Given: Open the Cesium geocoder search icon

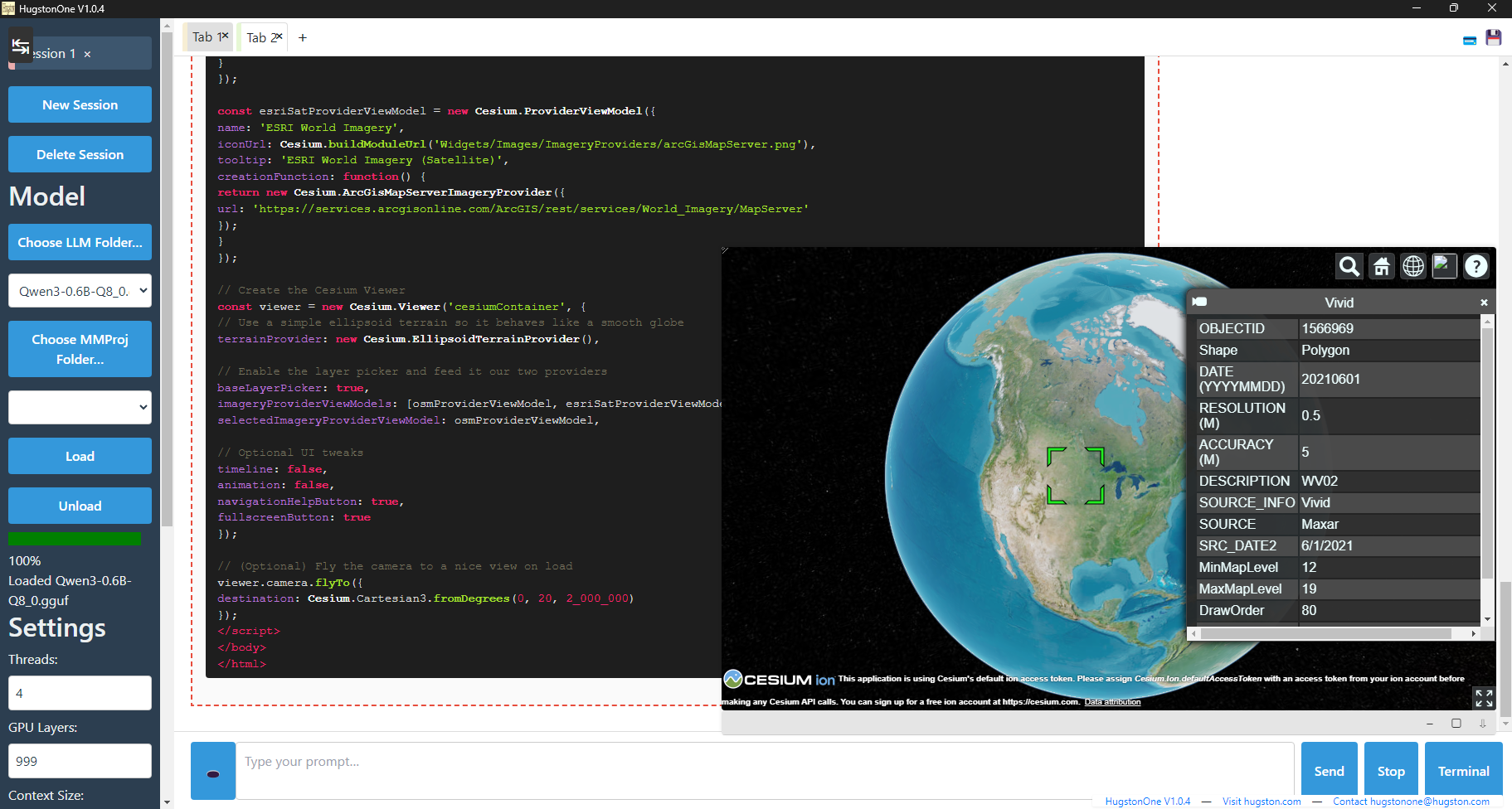Looking at the screenshot, I should tap(1349, 266).
